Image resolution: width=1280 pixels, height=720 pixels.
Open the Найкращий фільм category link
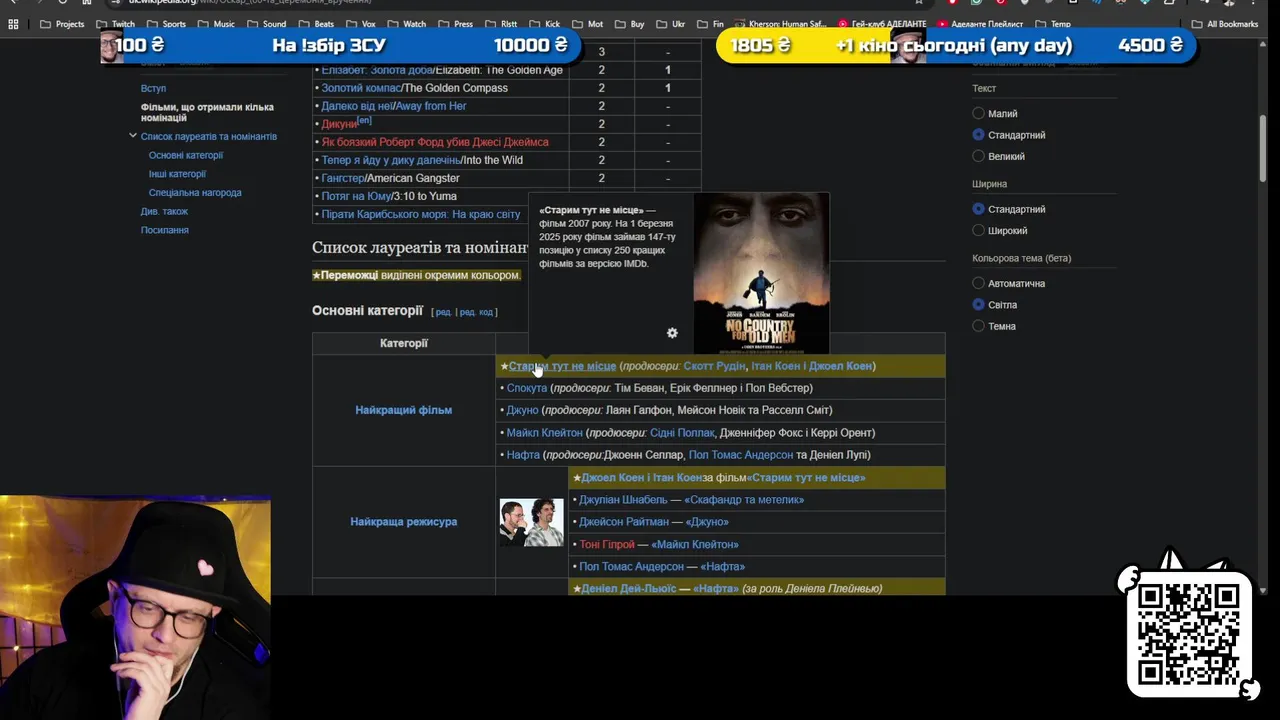[x=403, y=410]
